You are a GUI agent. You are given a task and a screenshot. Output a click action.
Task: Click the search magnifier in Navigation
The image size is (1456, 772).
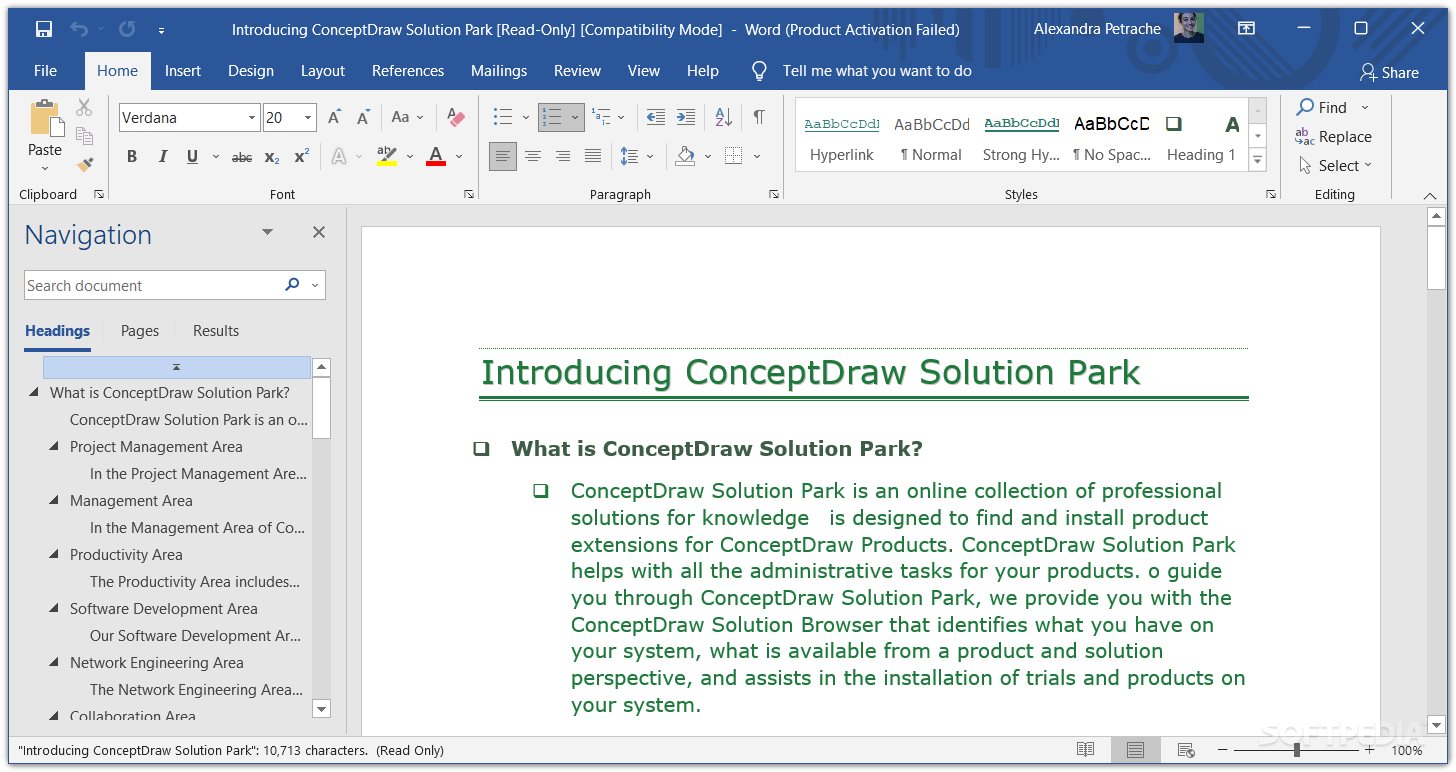tap(292, 285)
